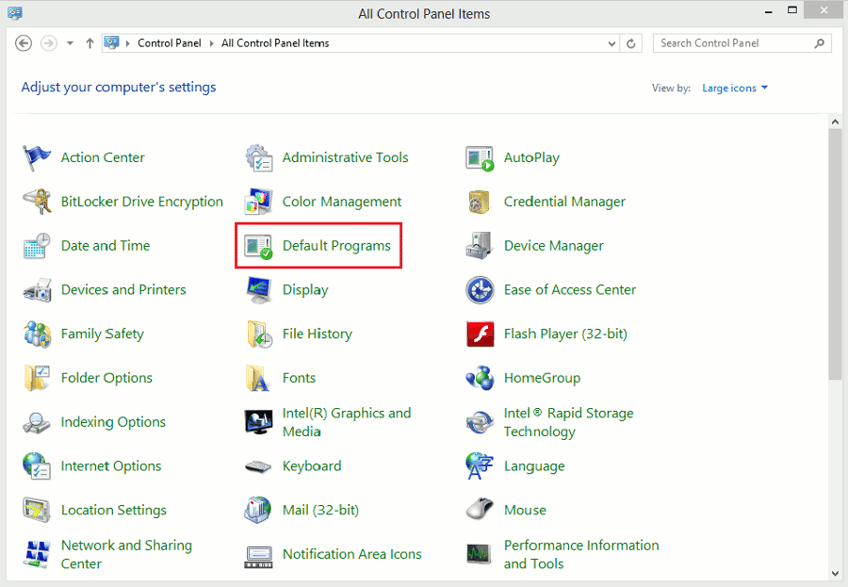Click the window title bar system icon

pyautogui.click(x=15, y=13)
